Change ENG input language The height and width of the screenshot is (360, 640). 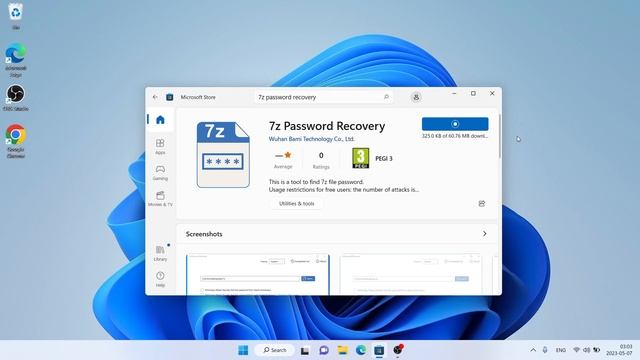point(561,350)
